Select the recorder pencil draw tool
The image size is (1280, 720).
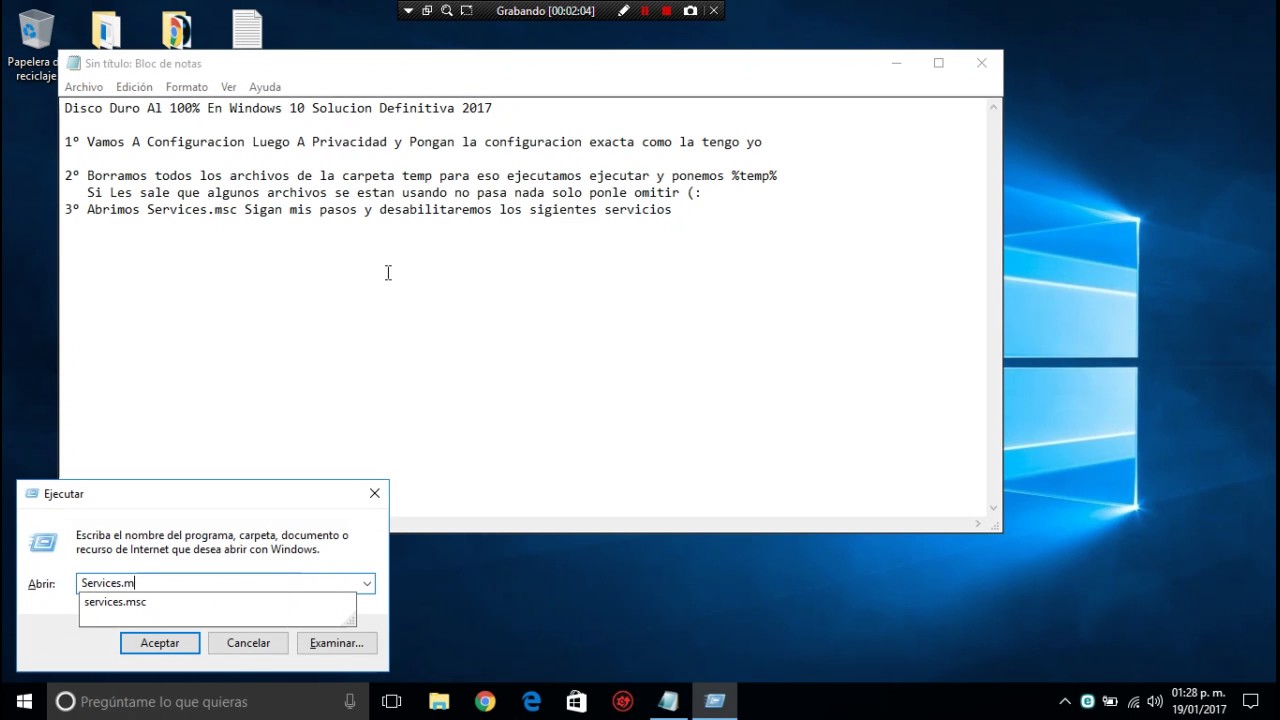pyautogui.click(x=624, y=11)
